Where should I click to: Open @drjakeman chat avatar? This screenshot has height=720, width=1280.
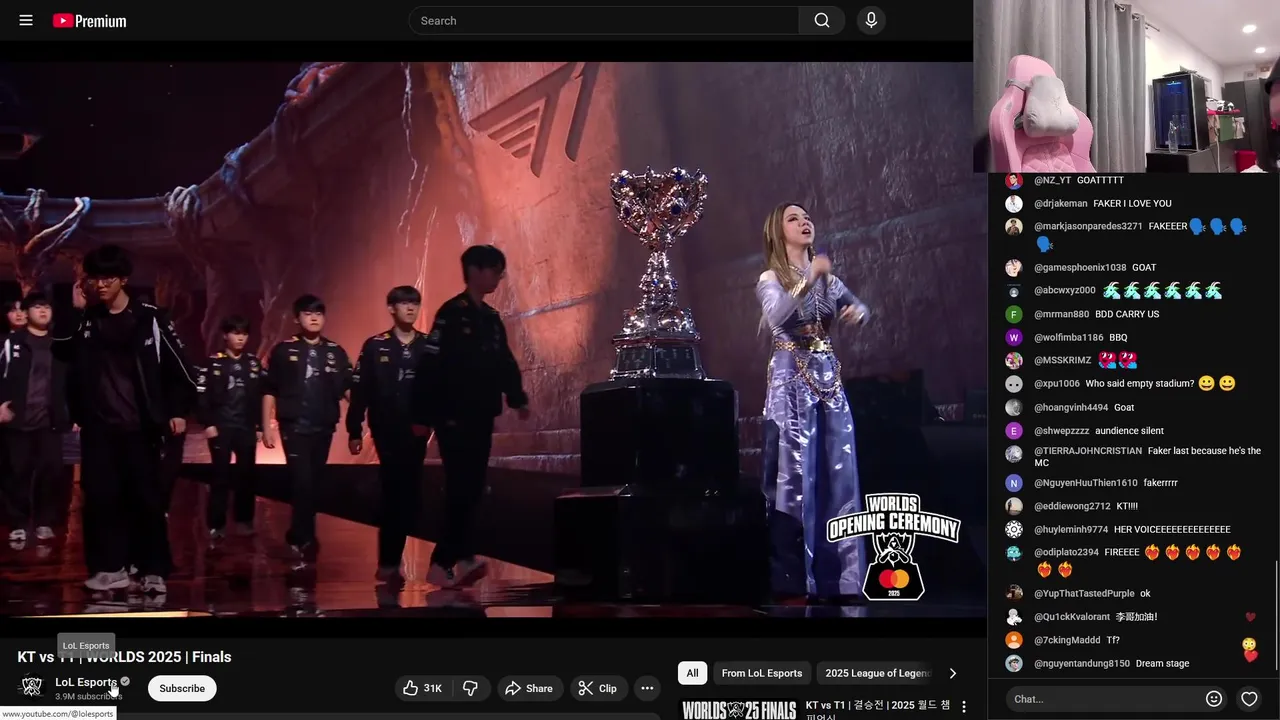point(1014,204)
